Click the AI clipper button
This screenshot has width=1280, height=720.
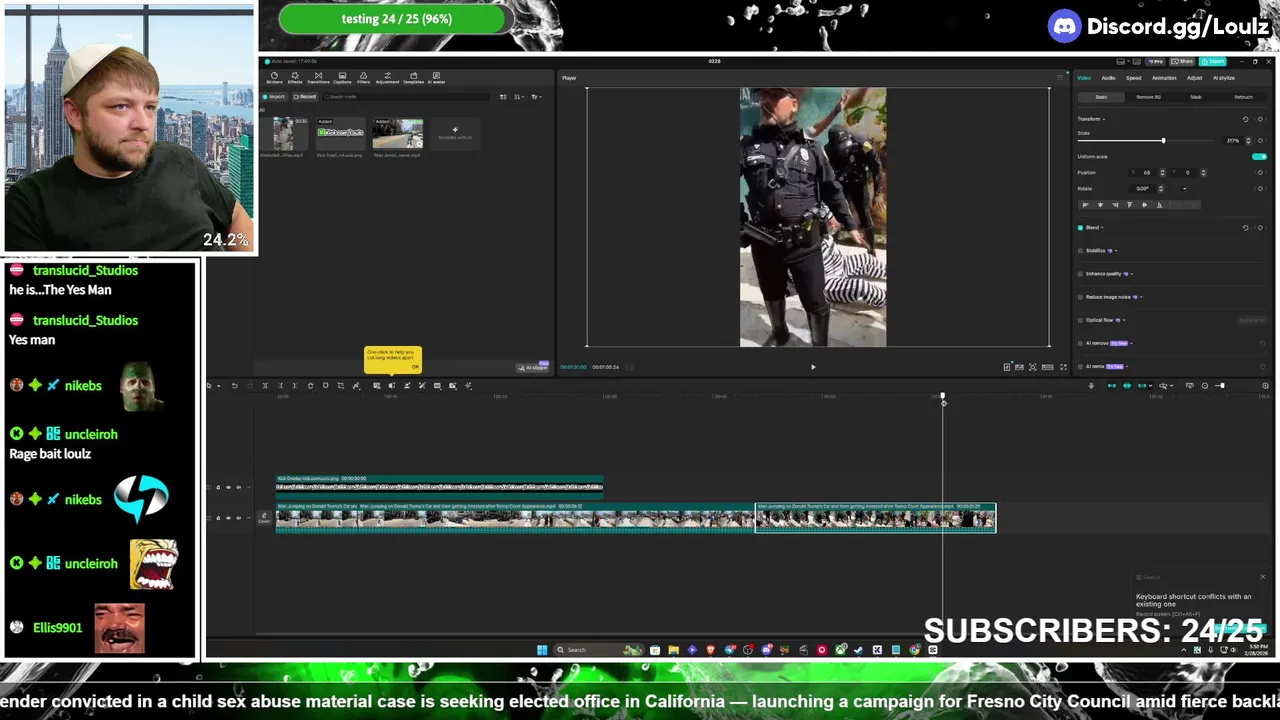click(533, 367)
